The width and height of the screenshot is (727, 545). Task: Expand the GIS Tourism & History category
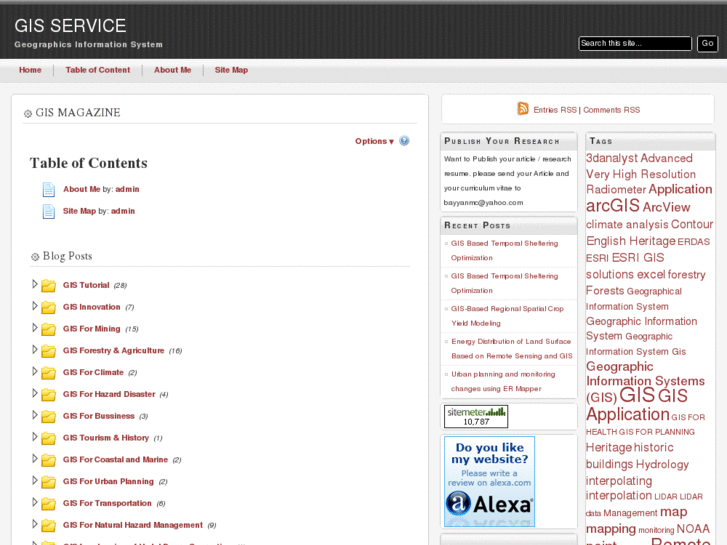coord(34,436)
